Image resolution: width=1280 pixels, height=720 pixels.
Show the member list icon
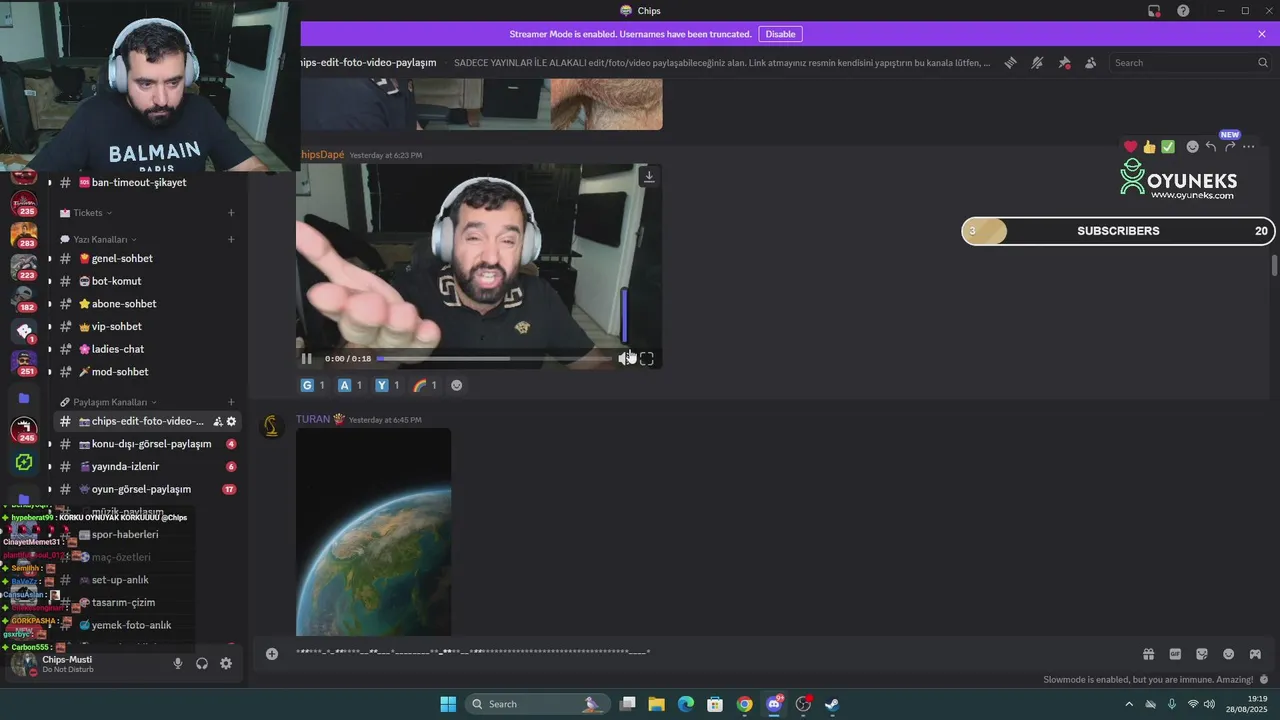tap(1090, 62)
